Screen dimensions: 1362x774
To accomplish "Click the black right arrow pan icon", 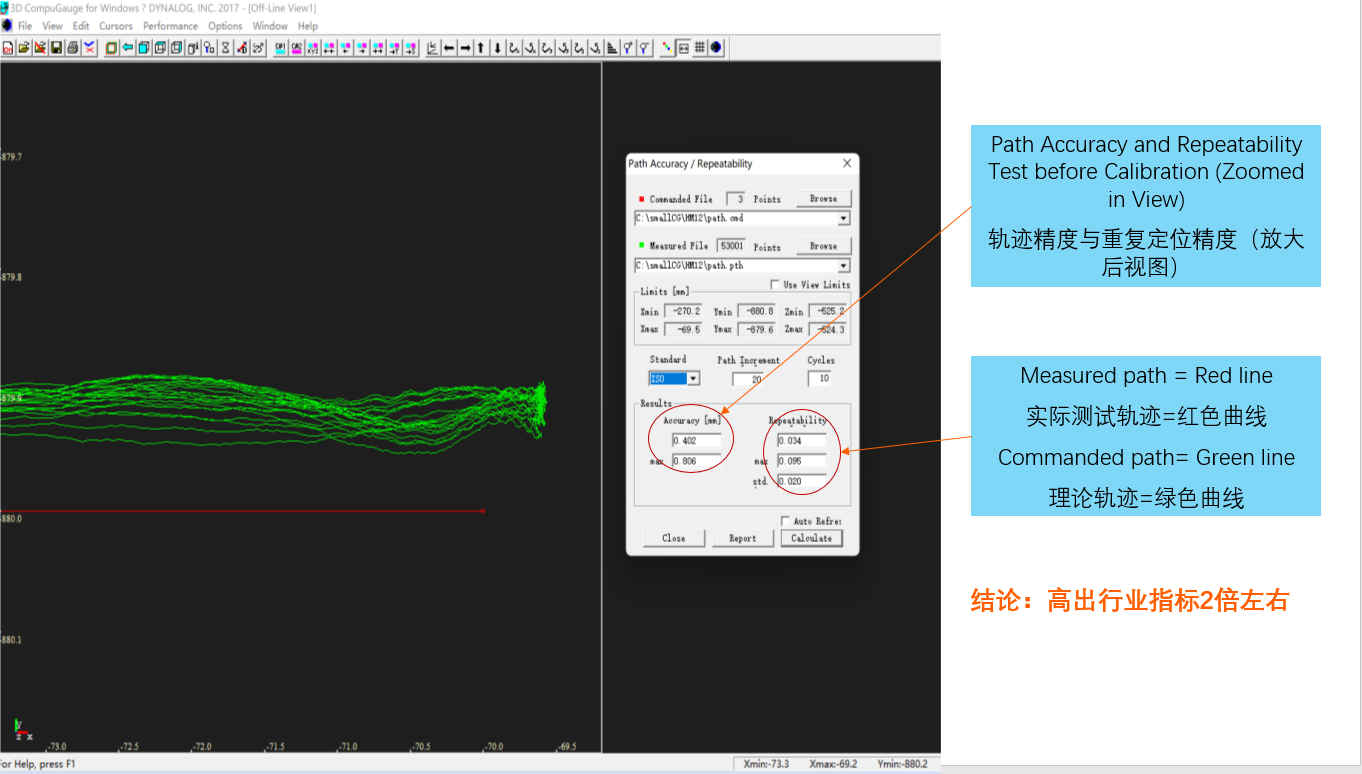I will [465, 48].
